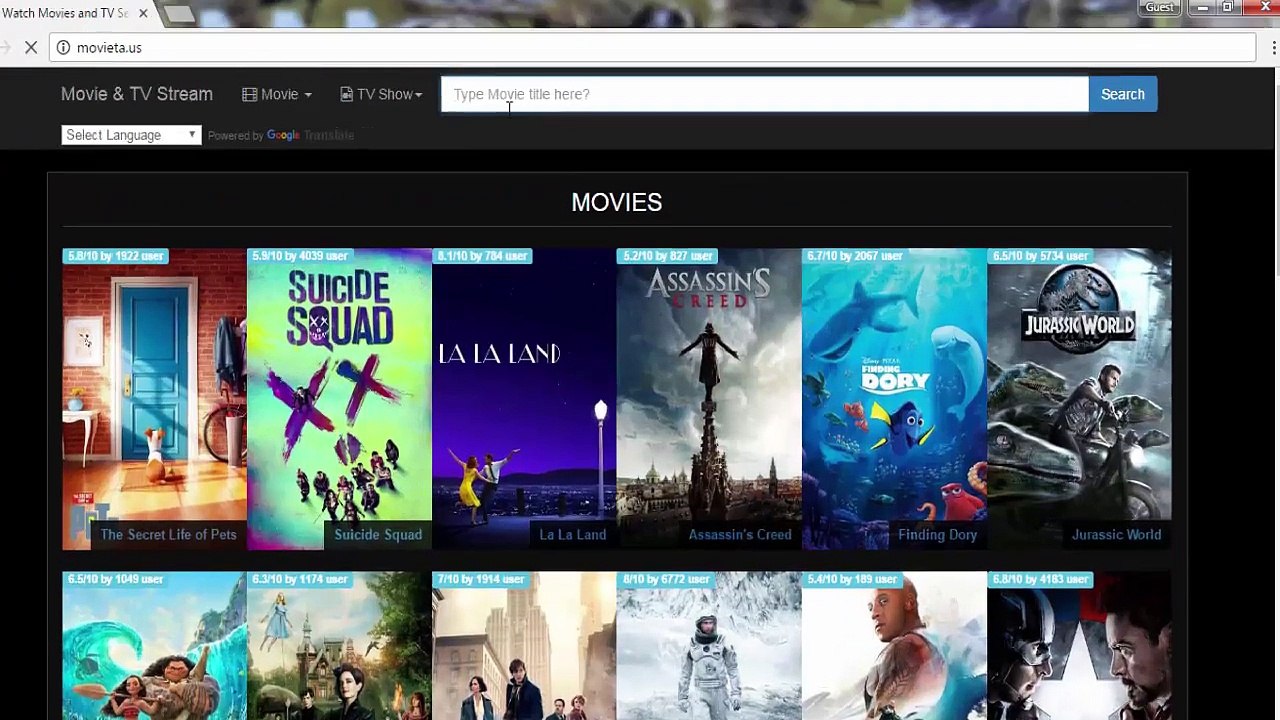Open the Select Language dropdown

pyautogui.click(x=131, y=135)
